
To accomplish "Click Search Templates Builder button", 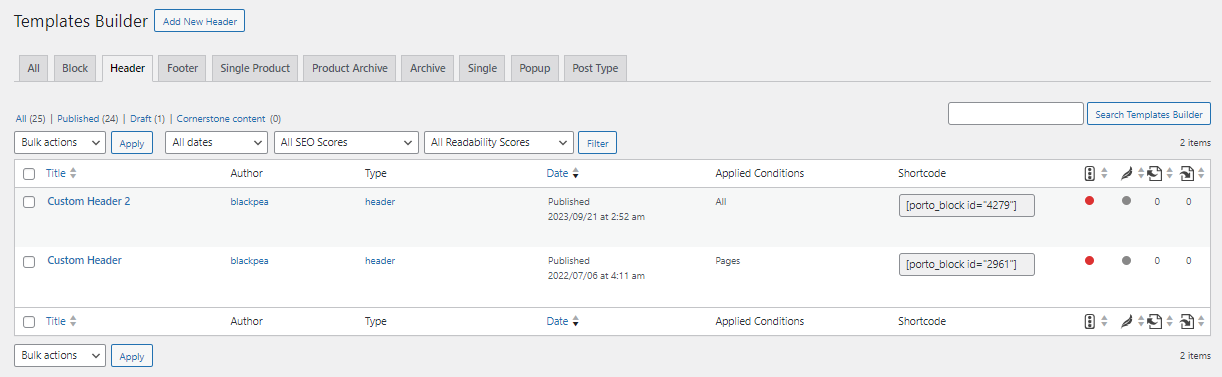I will click(x=1149, y=114).
